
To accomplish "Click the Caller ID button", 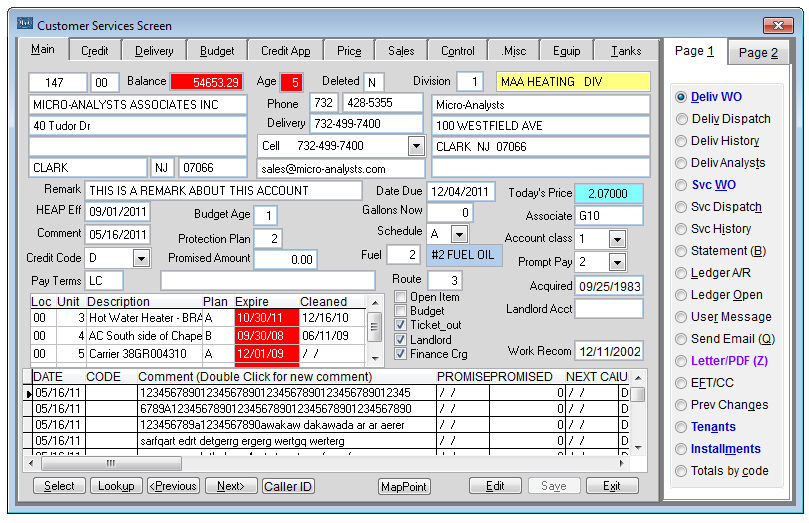I will point(288,486).
